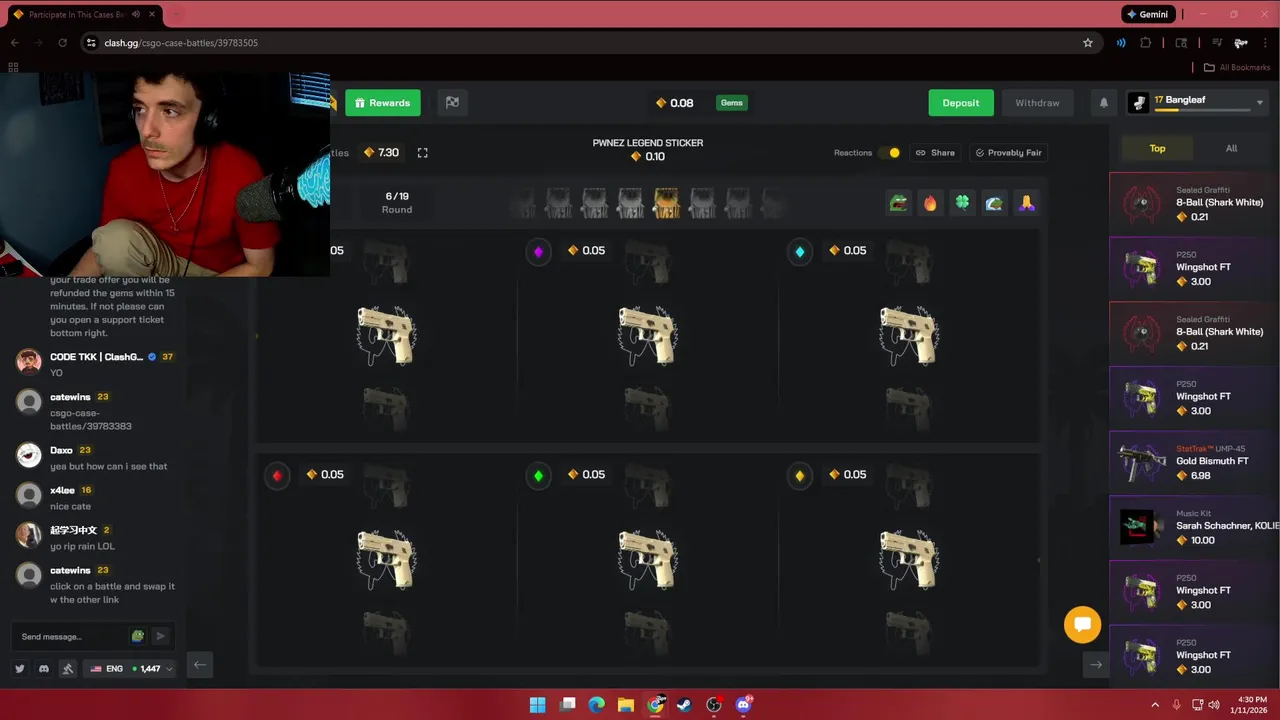
Task: Send the fire reaction emoji
Action: (930, 204)
